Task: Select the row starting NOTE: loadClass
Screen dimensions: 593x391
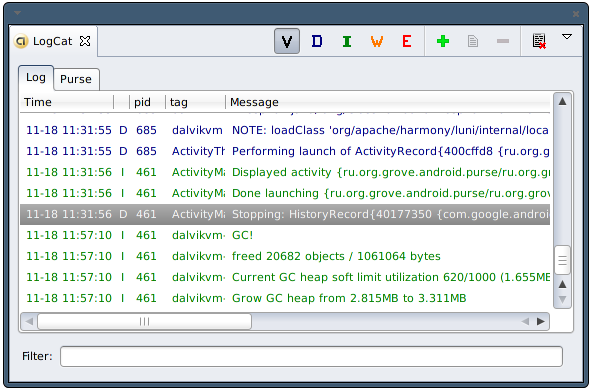Action: (x=285, y=130)
